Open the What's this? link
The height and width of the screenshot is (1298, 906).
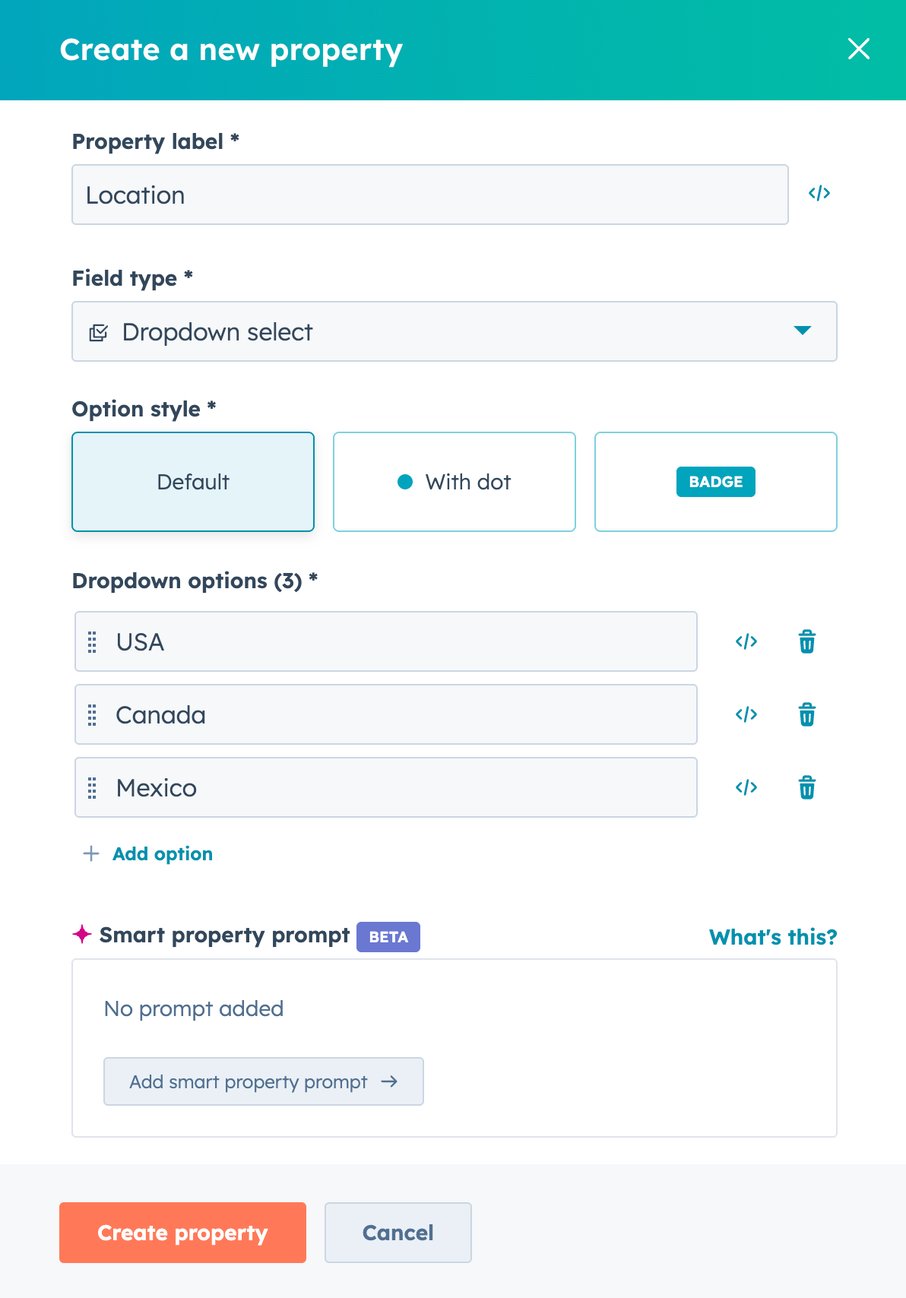tap(772, 936)
